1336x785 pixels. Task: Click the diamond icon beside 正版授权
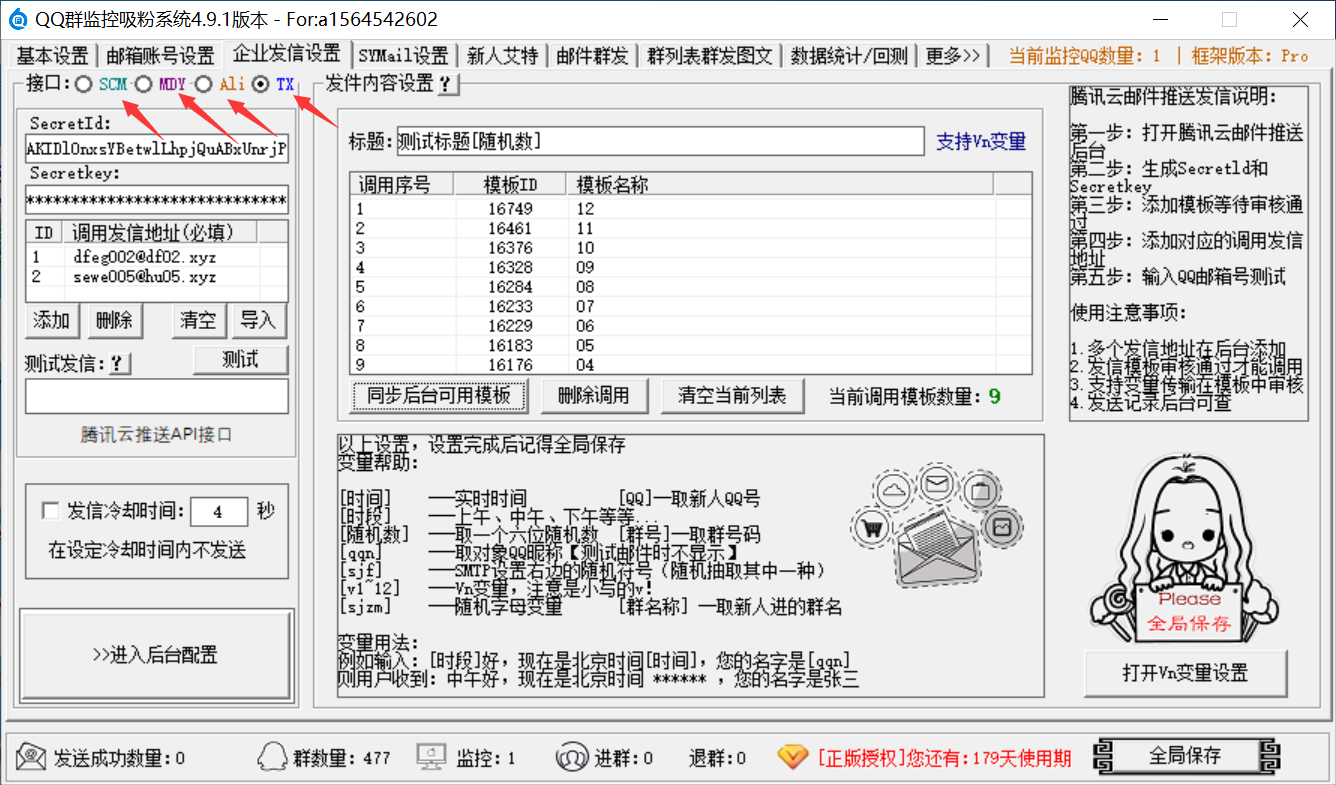pos(793,757)
